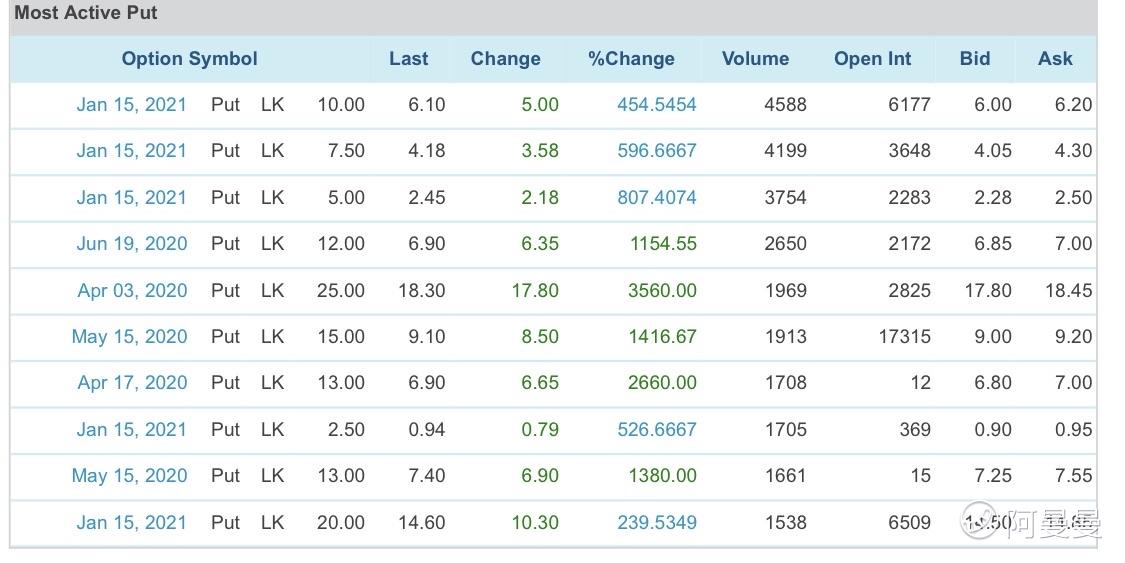
Task: Sort table by Ask column
Action: [1055, 59]
